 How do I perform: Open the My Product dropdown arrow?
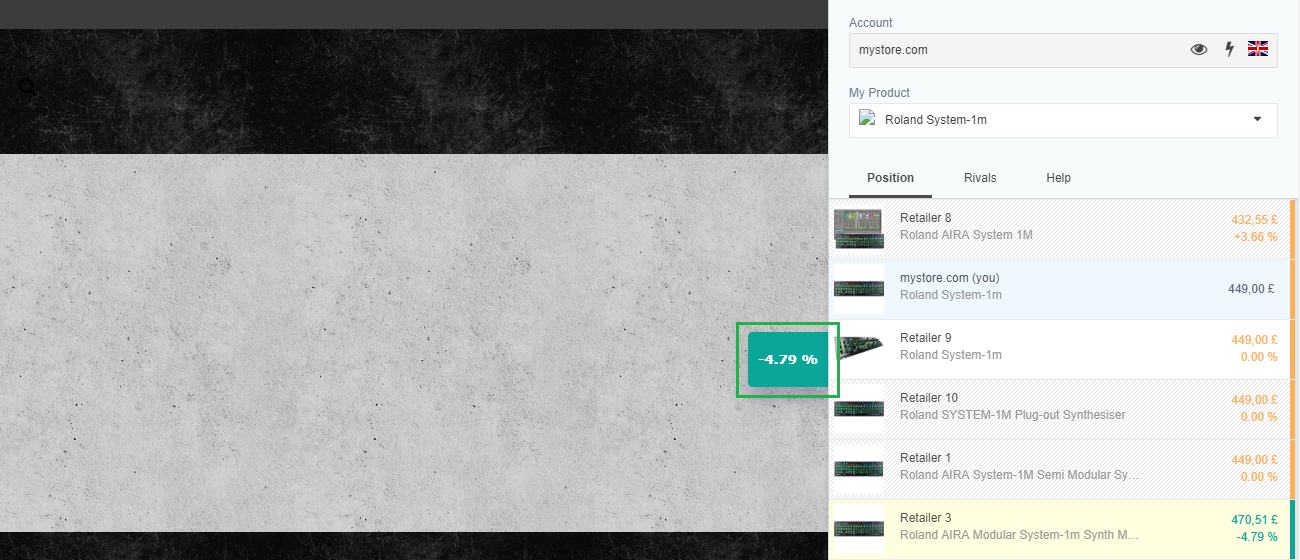pyautogui.click(x=1257, y=120)
